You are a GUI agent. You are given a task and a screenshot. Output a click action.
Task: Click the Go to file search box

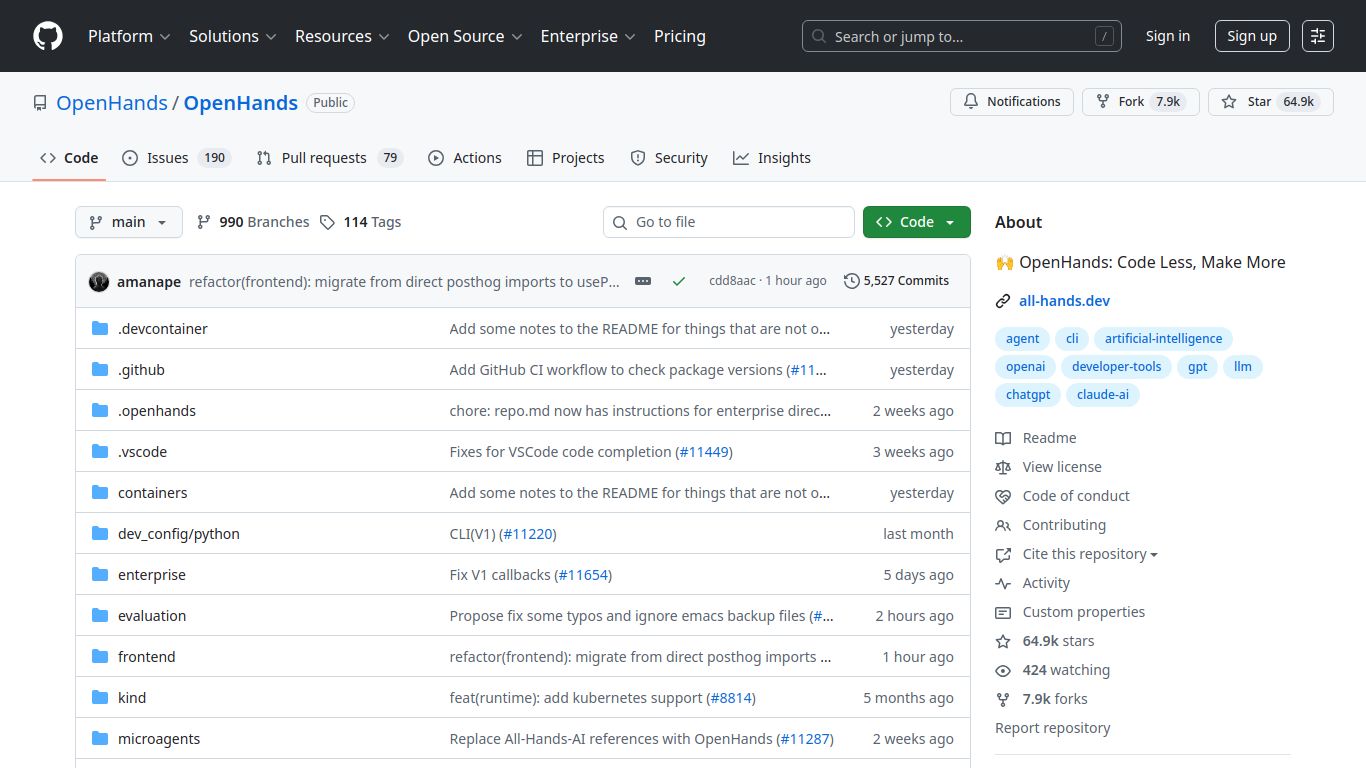coord(728,221)
